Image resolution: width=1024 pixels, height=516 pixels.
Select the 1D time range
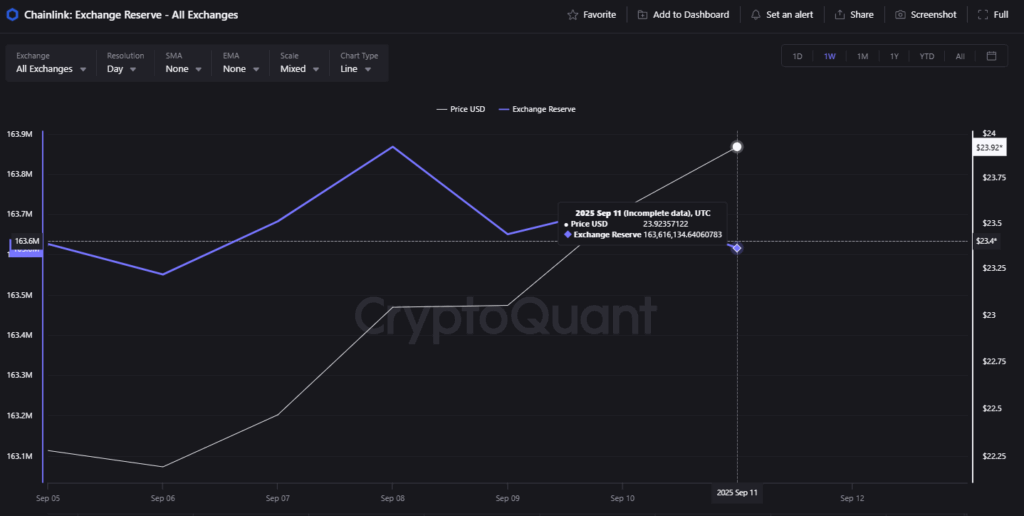(x=797, y=56)
